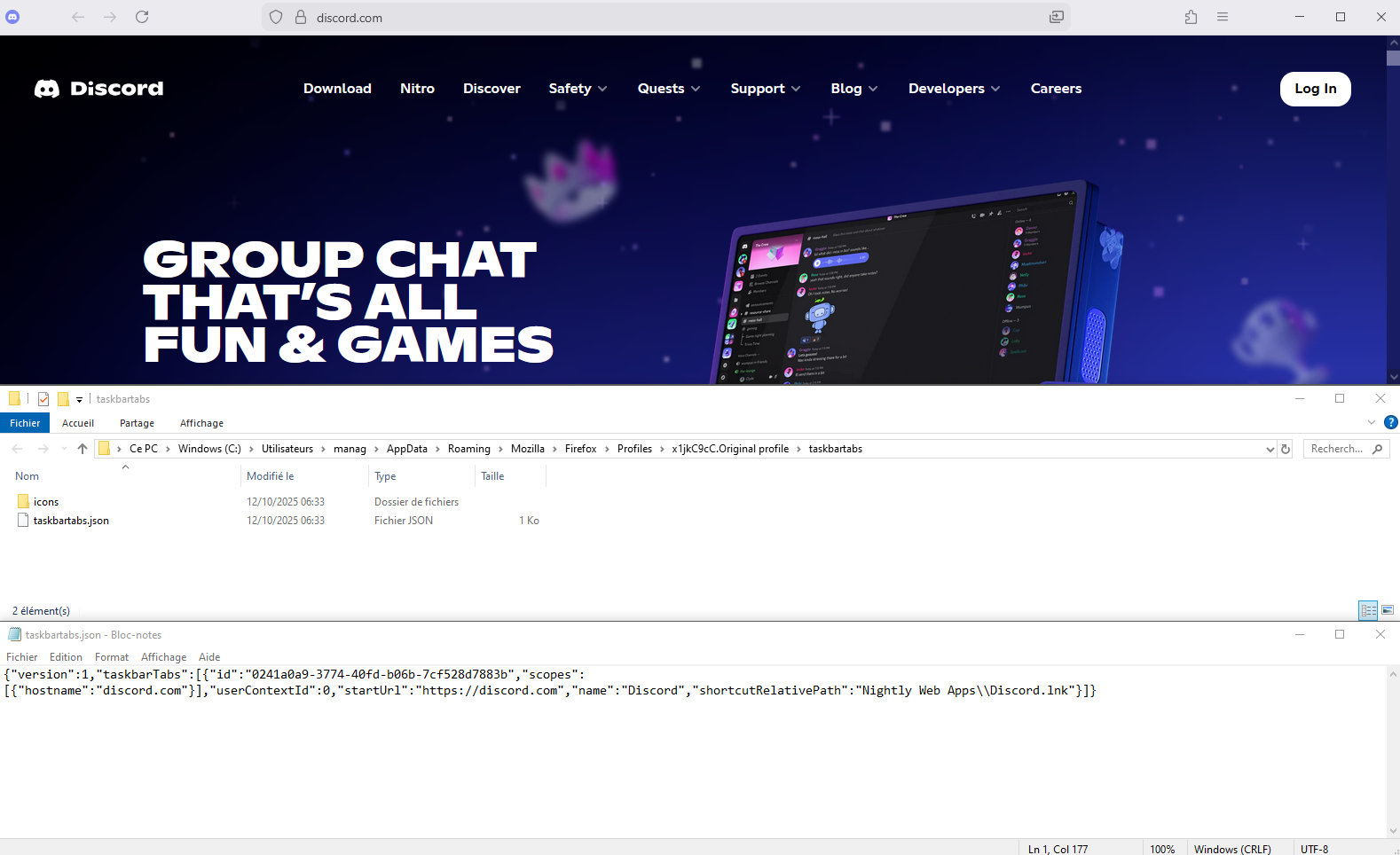Open the Affichage menu in Notepad
1400x855 pixels.
(164, 657)
